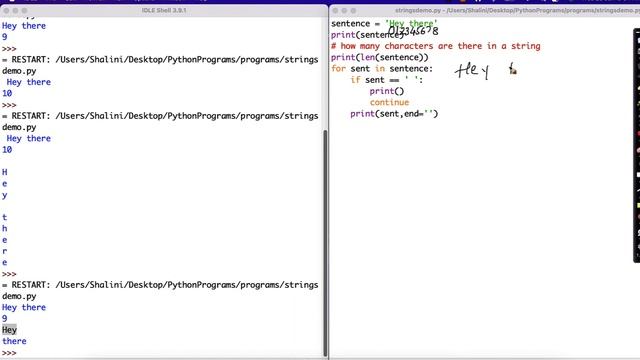
Task: Click the red comment about characters in string
Action: [x=436, y=46]
